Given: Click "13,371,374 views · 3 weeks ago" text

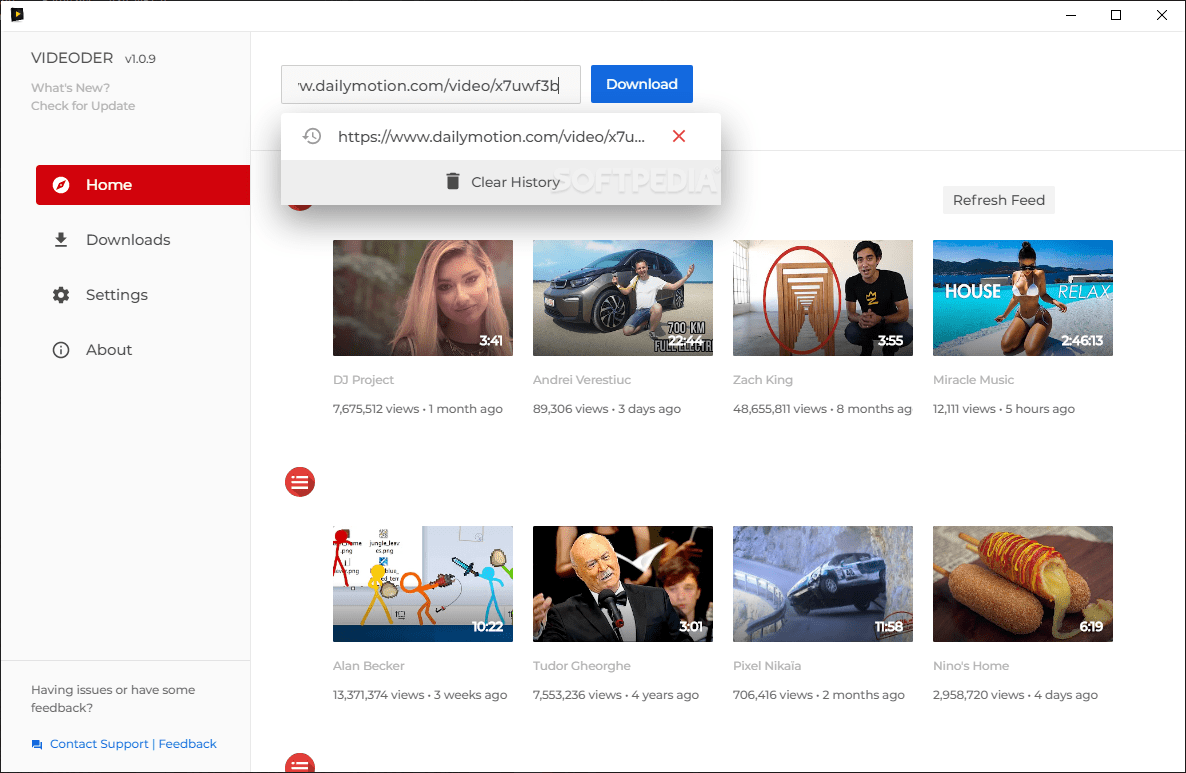Looking at the screenshot, I should (x=420, y=694).
